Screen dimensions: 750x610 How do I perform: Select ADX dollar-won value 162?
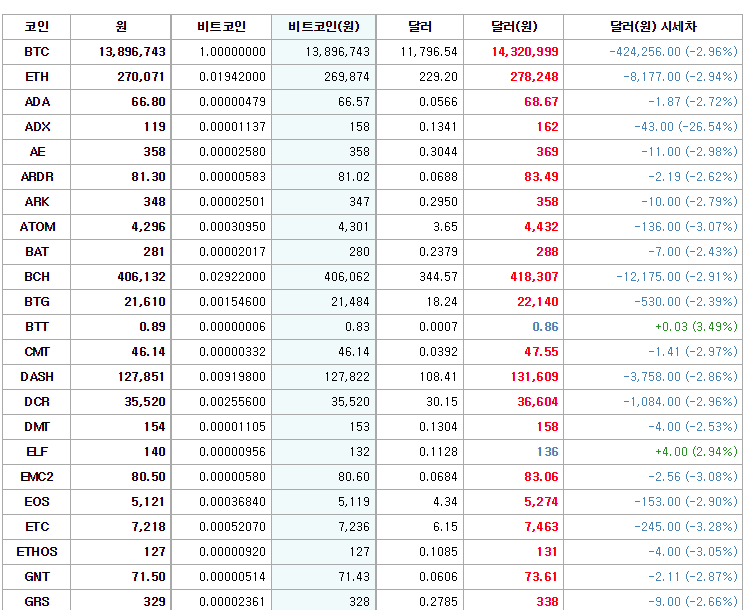point(547,127)
